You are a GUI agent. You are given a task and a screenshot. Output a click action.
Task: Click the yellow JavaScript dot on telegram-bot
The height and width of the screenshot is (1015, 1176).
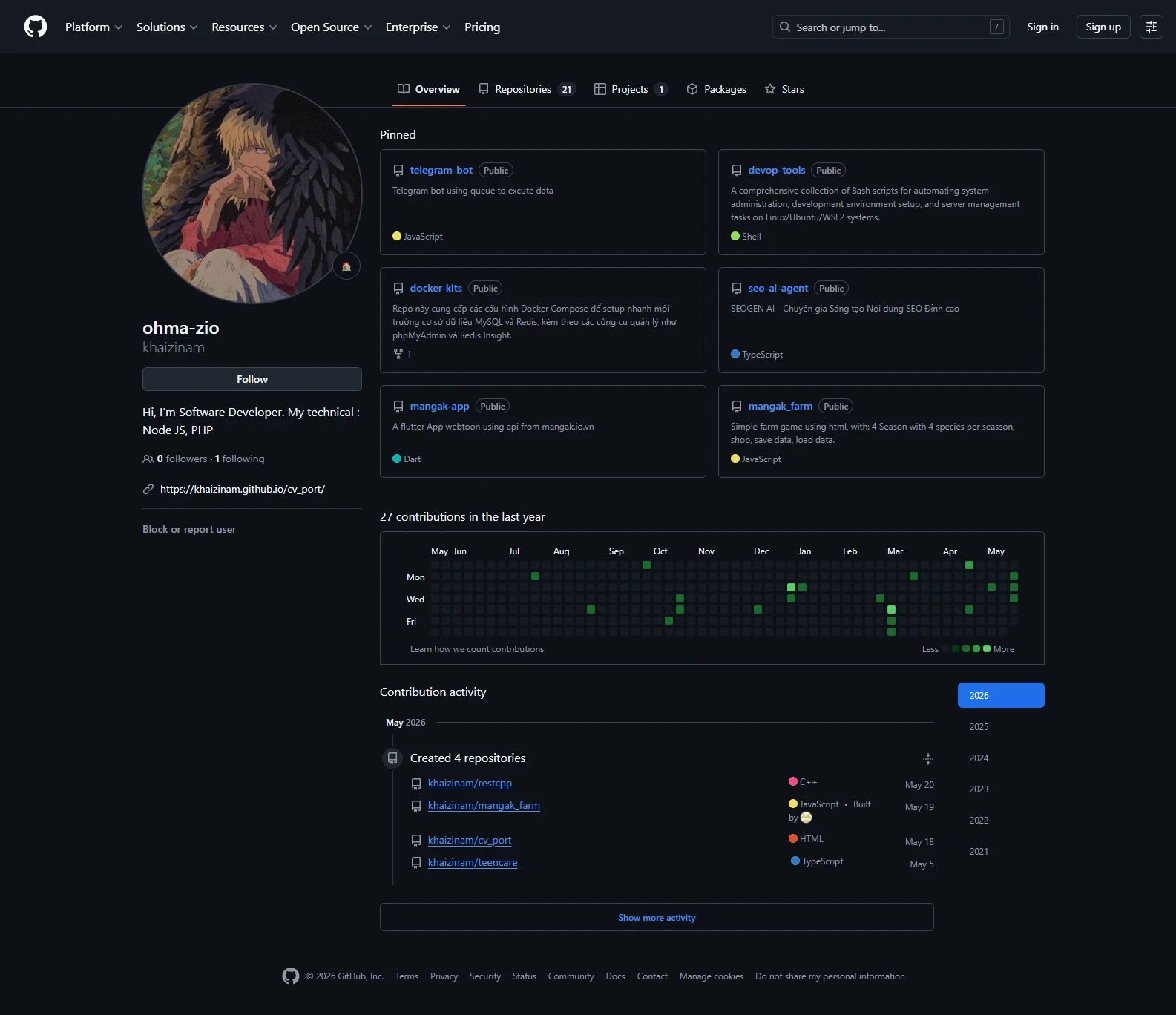[397, 236]
